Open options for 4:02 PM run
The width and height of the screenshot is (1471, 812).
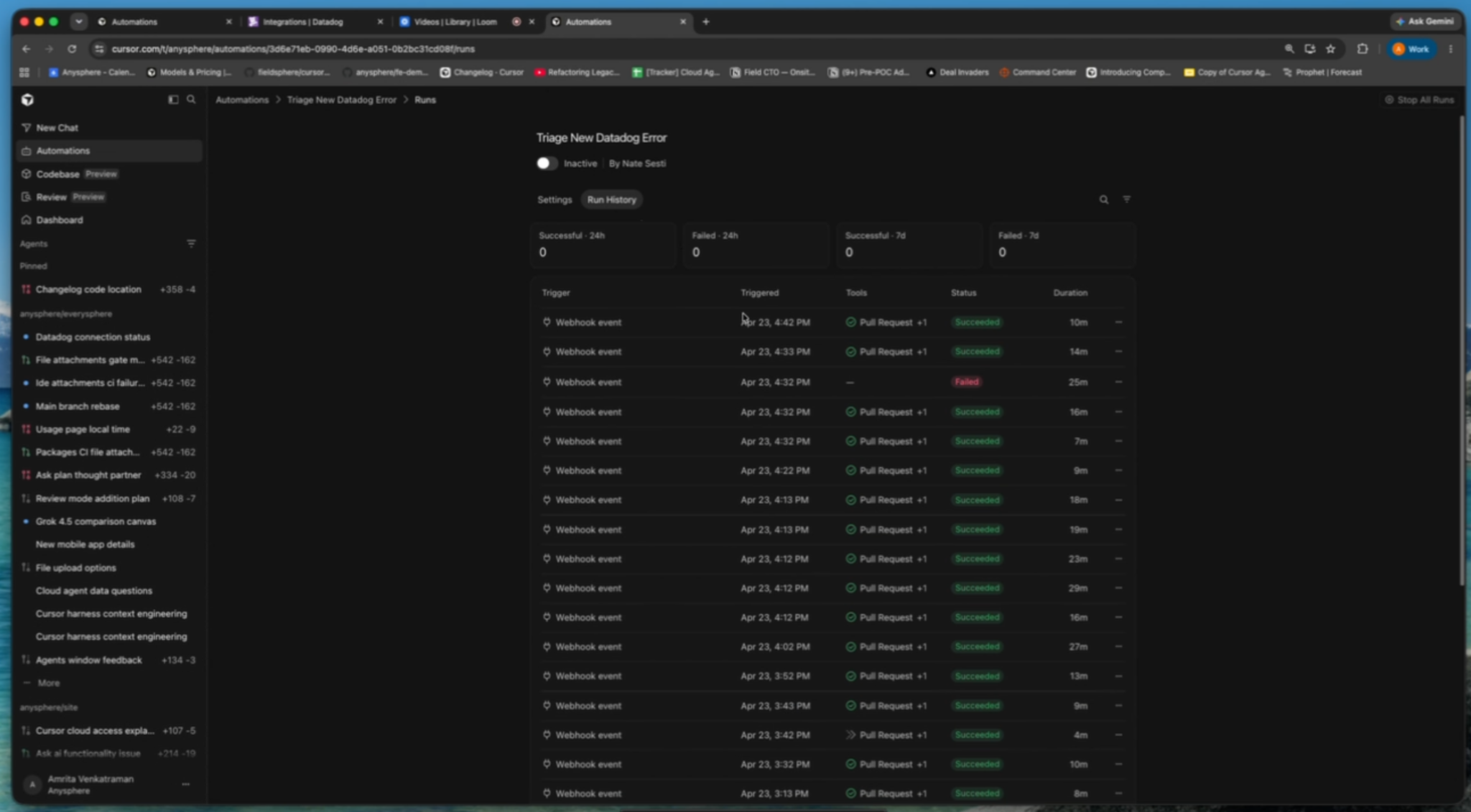click(1118, 646)
